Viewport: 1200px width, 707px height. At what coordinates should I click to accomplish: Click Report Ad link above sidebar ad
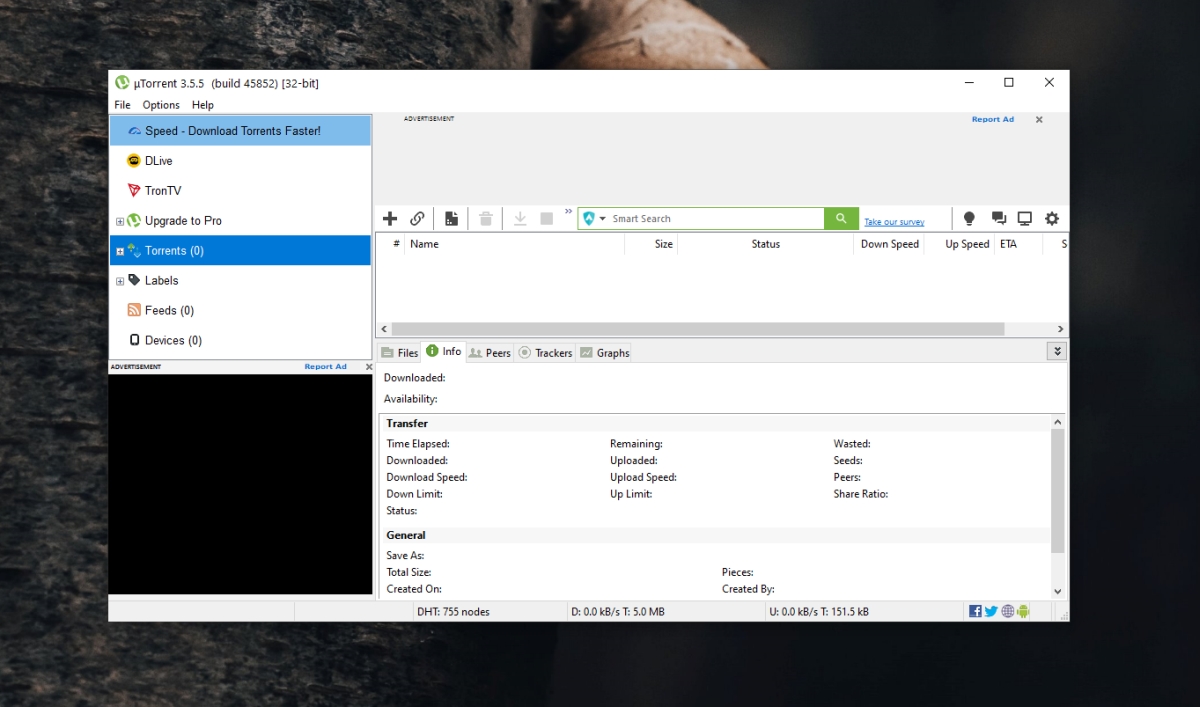325,367
